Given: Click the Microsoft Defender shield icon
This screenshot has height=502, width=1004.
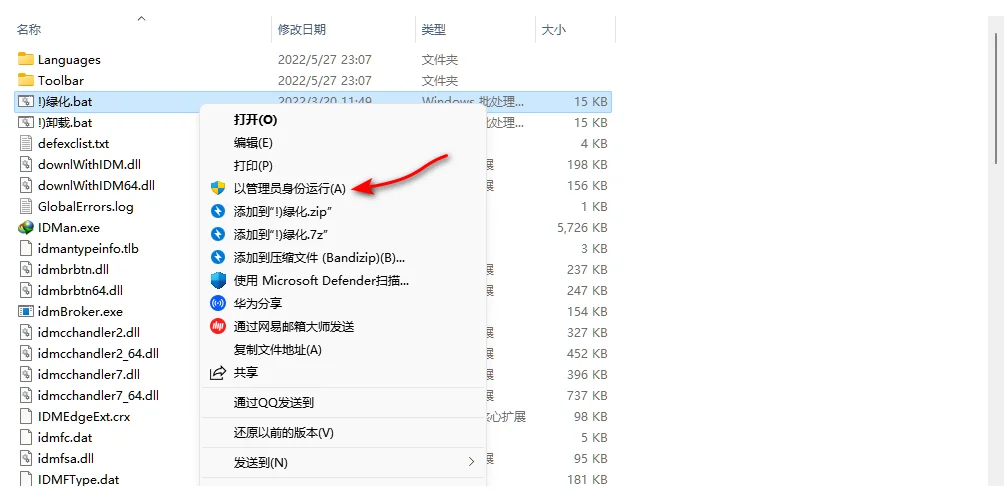Looking at the screenshot, I should click(218, 280).
